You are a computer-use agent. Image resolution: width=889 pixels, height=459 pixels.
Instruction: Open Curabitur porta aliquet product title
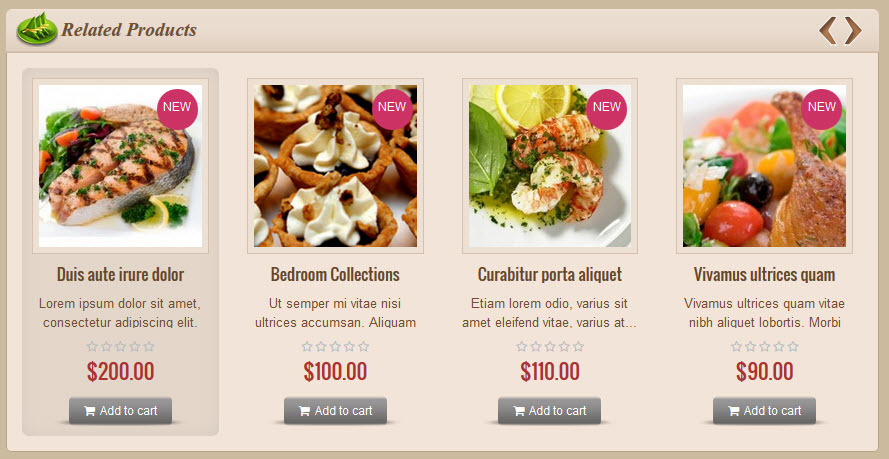549,275
